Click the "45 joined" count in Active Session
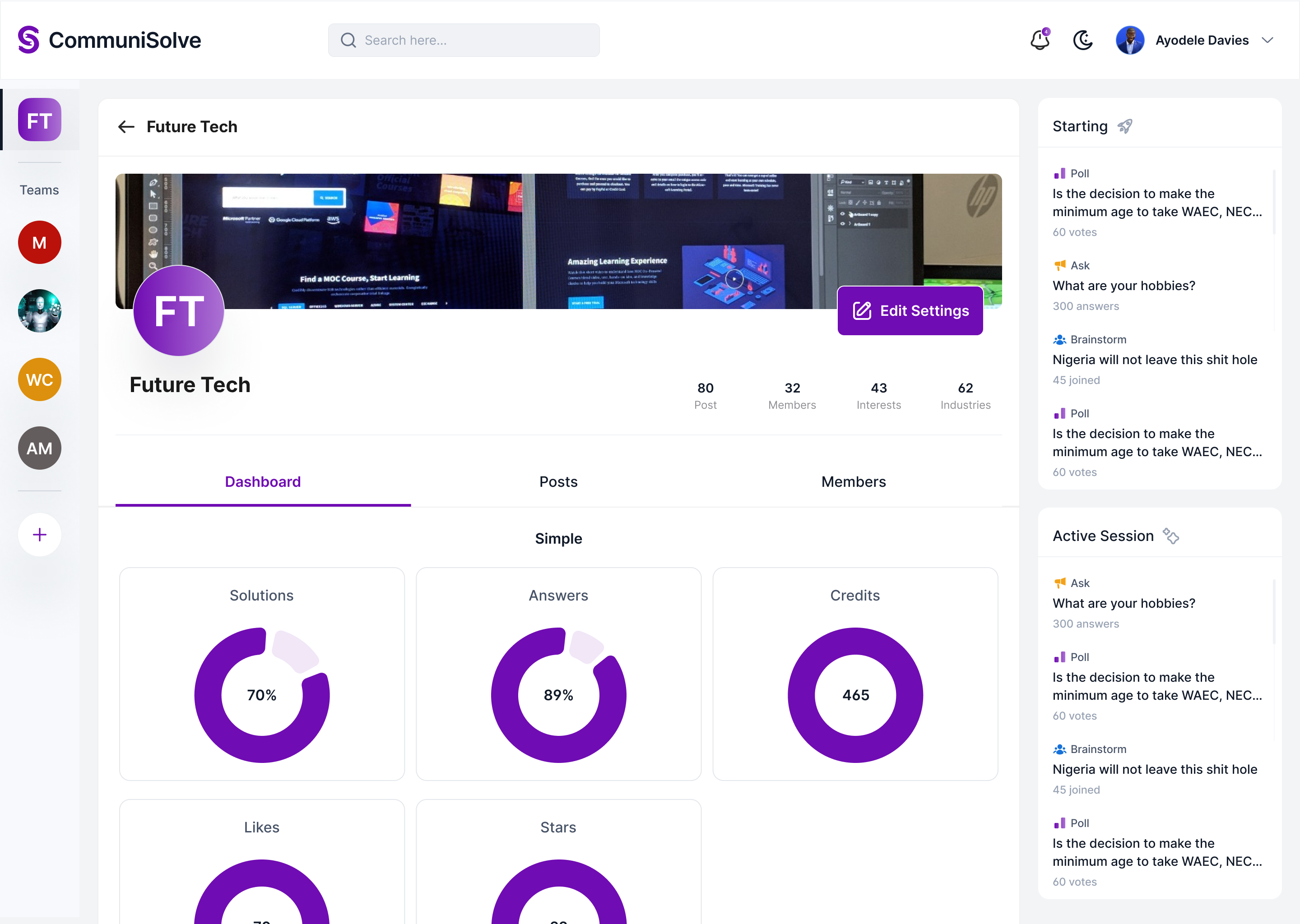The width and height of the screenshot is (1300, 924). click(x=1076, y=790)
